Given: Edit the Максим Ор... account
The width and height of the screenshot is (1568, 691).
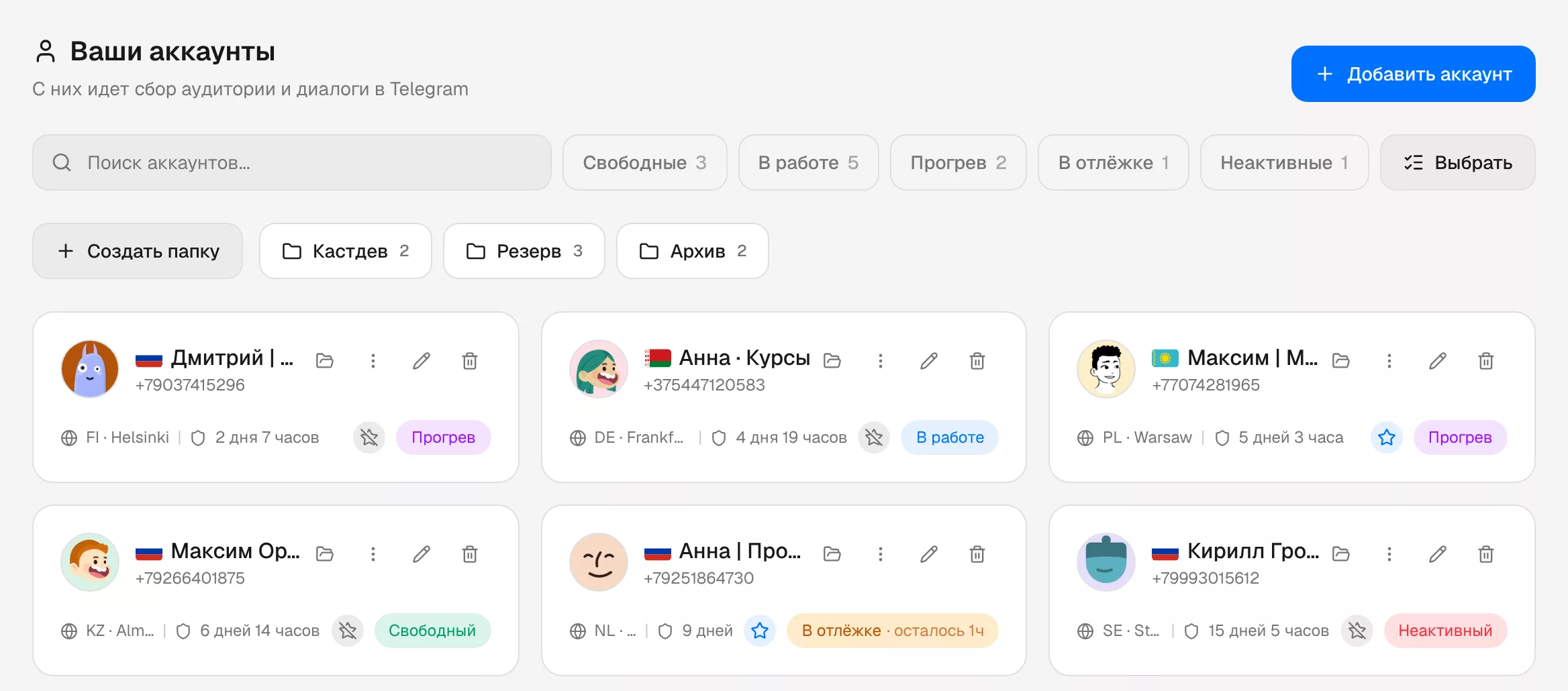Looking at the screenshot, I should point(422,554).
